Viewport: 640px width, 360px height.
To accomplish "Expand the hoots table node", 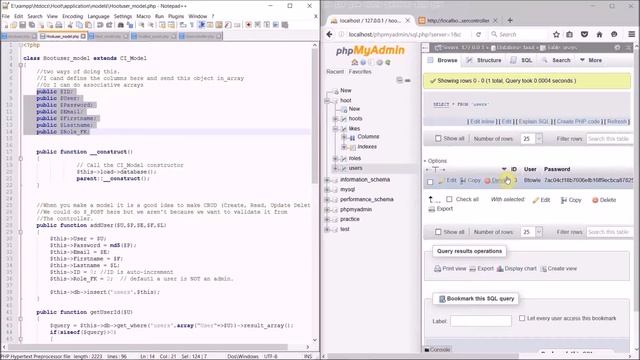I will 336,119.
